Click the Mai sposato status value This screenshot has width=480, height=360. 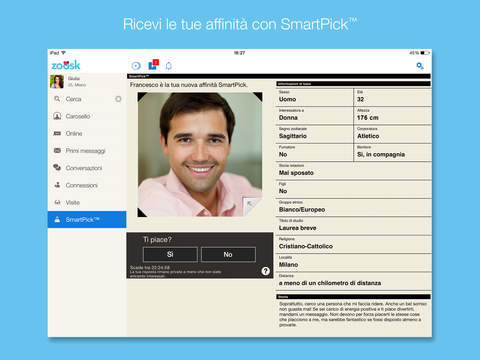click(296, 173)
